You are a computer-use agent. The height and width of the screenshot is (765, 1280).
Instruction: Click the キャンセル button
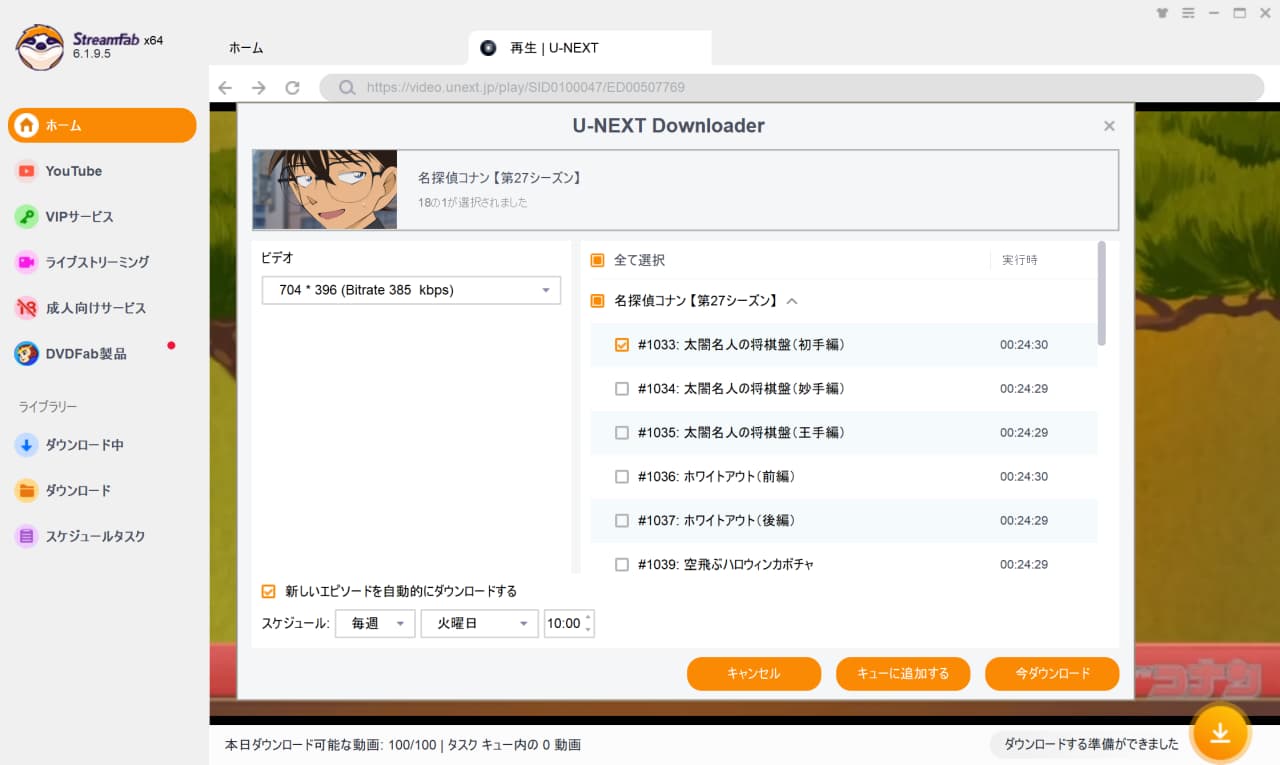(x=754, y=673)
